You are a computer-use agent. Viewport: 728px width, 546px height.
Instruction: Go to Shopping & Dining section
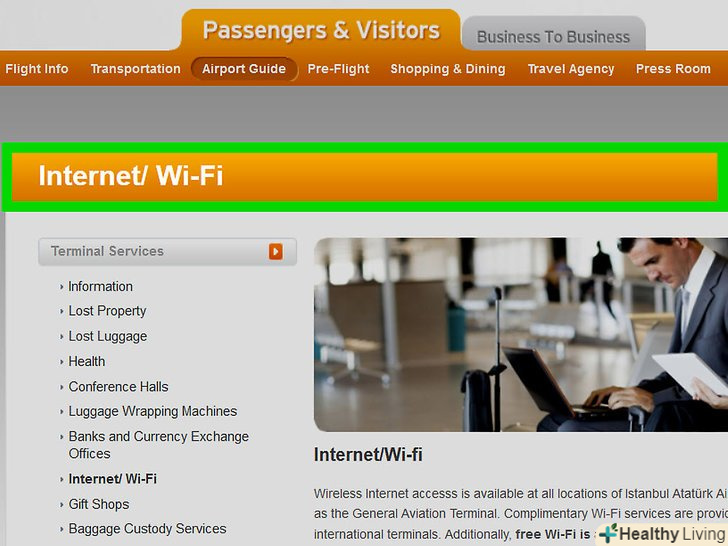(448, 69)
